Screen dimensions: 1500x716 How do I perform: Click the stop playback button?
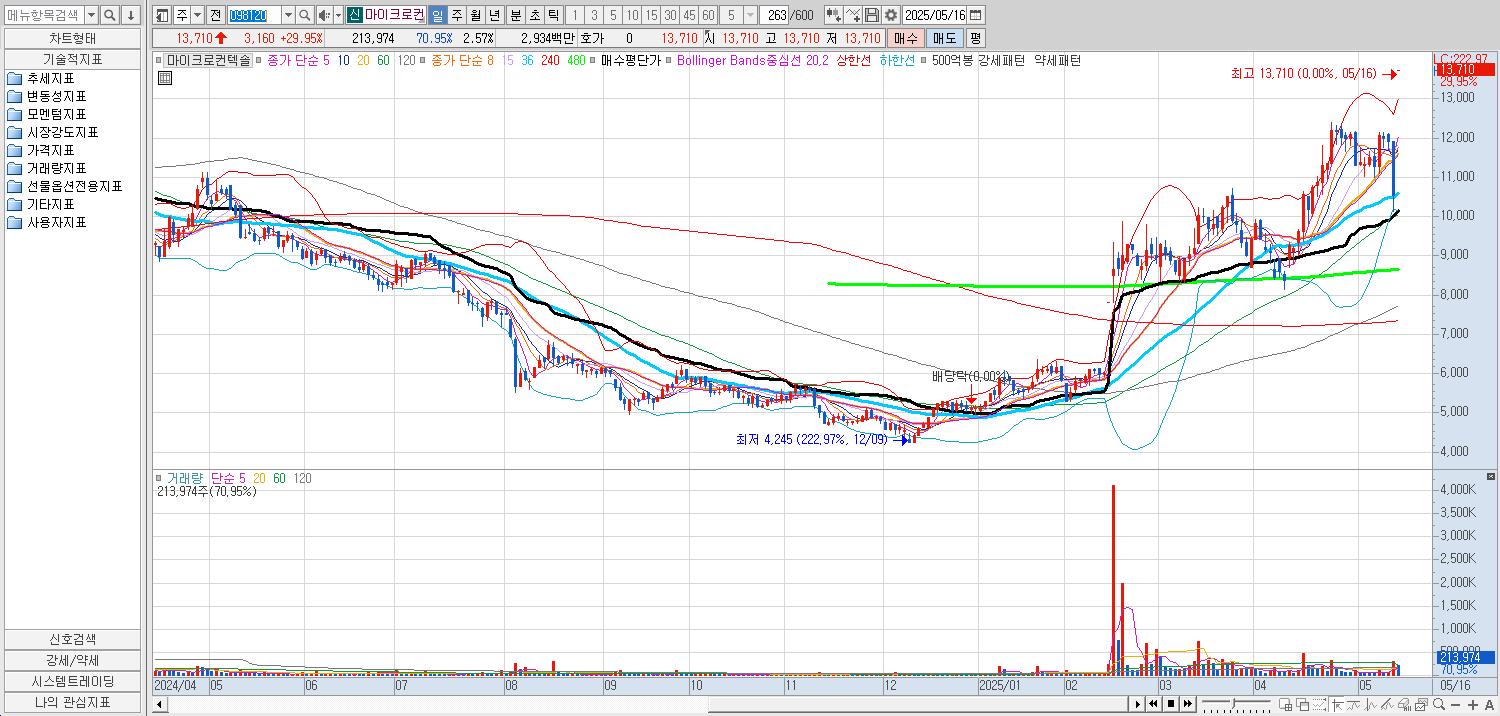click(x=1171, y=704)
